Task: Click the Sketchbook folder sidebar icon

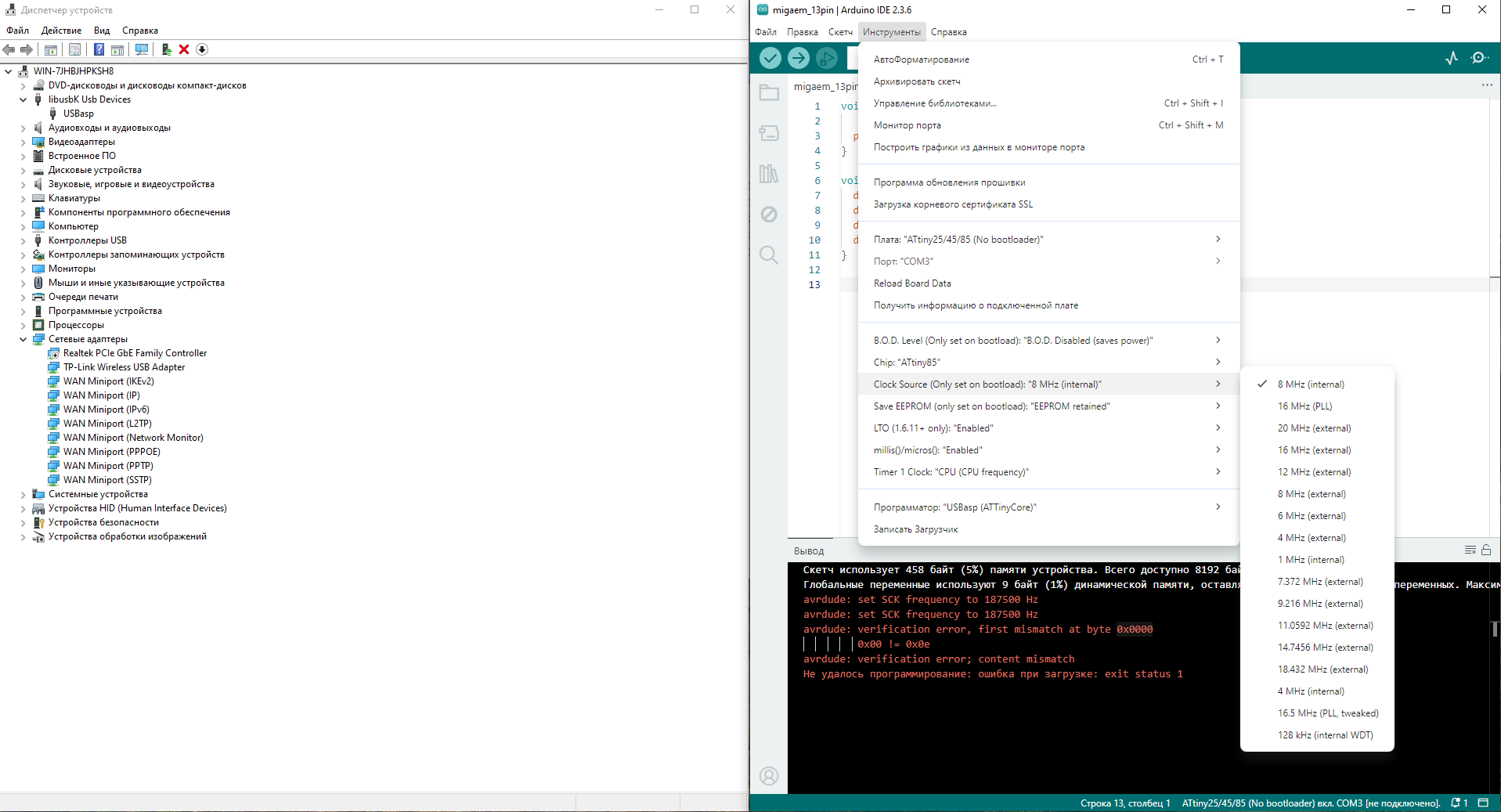Action: point(769,93)
